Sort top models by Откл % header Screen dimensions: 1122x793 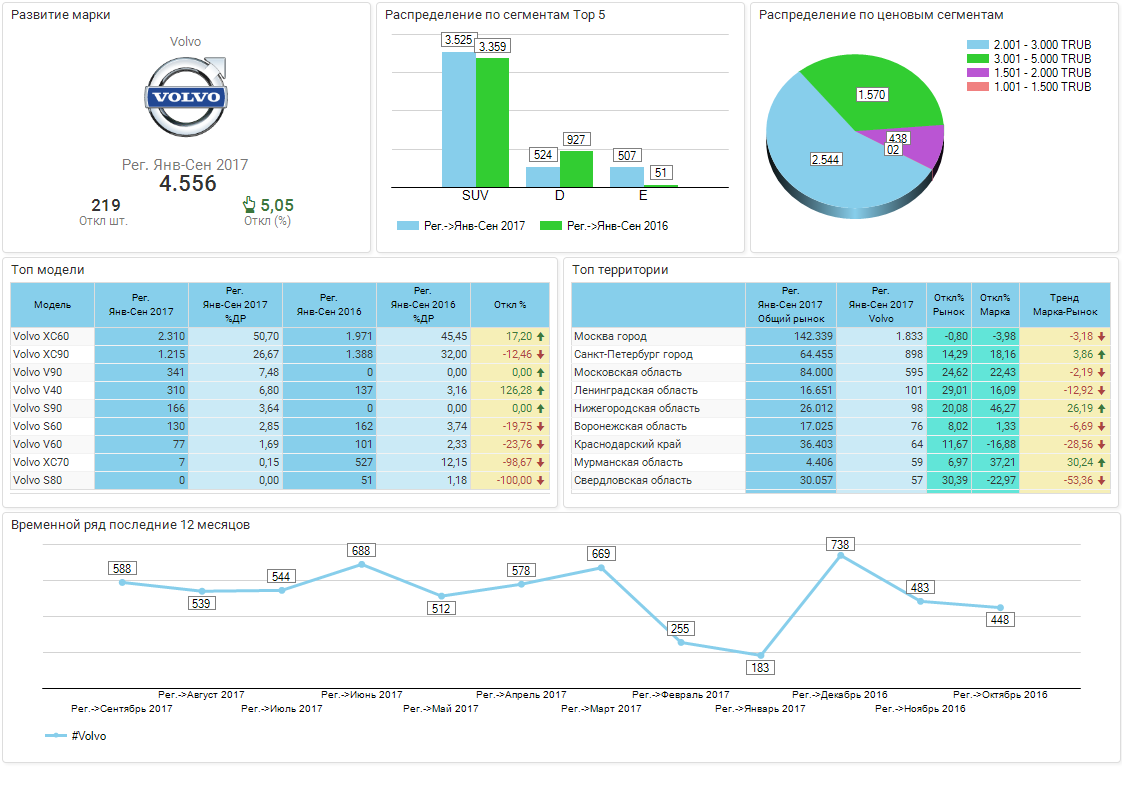point(510,304)
